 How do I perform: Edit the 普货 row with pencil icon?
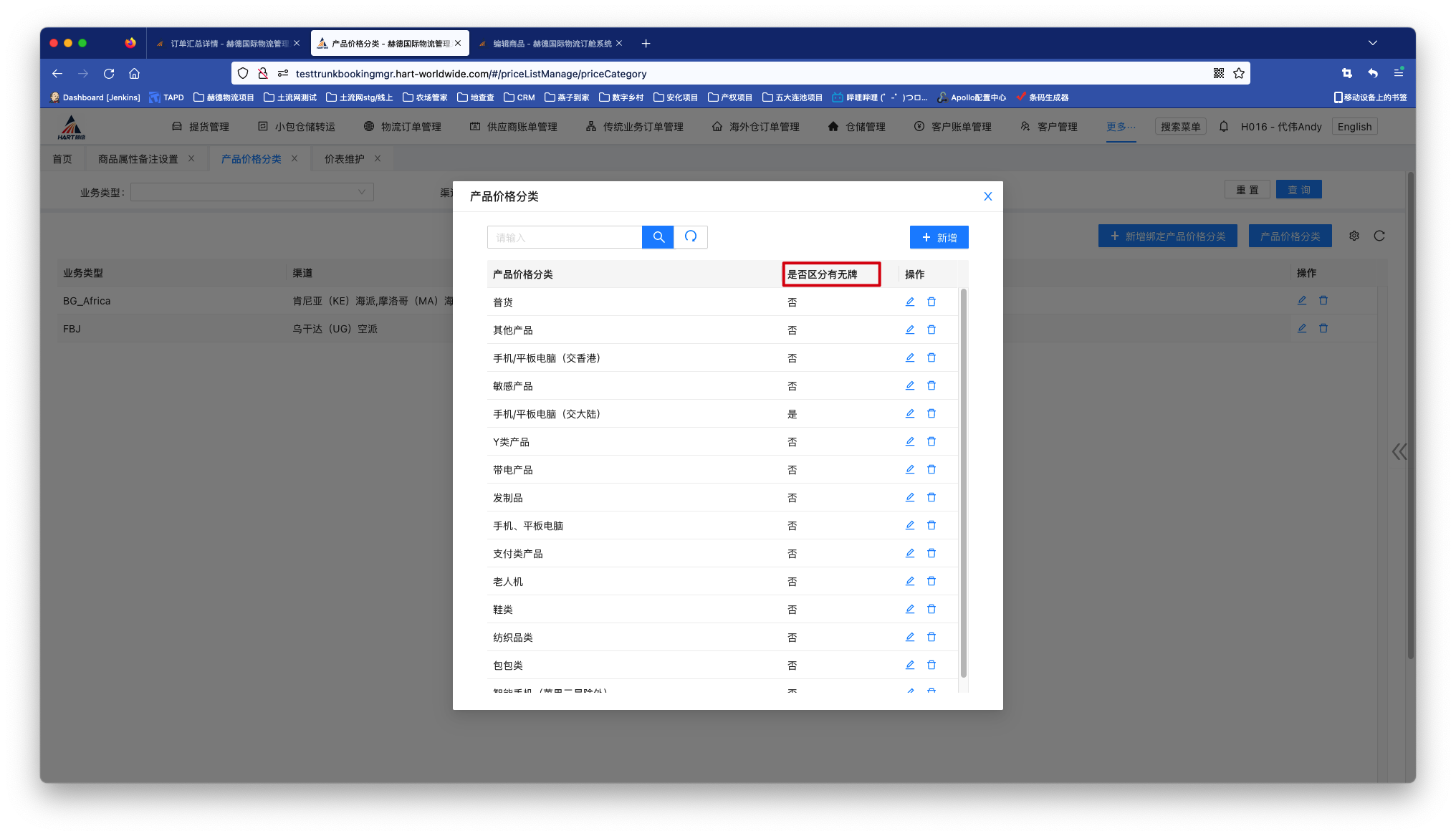[x=910, y=302]
